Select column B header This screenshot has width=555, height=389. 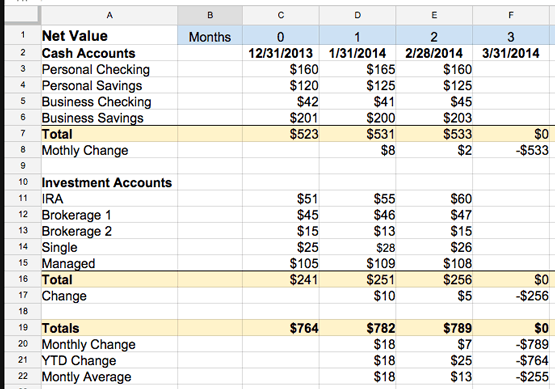pyautogui.click(x=210, y=15)
